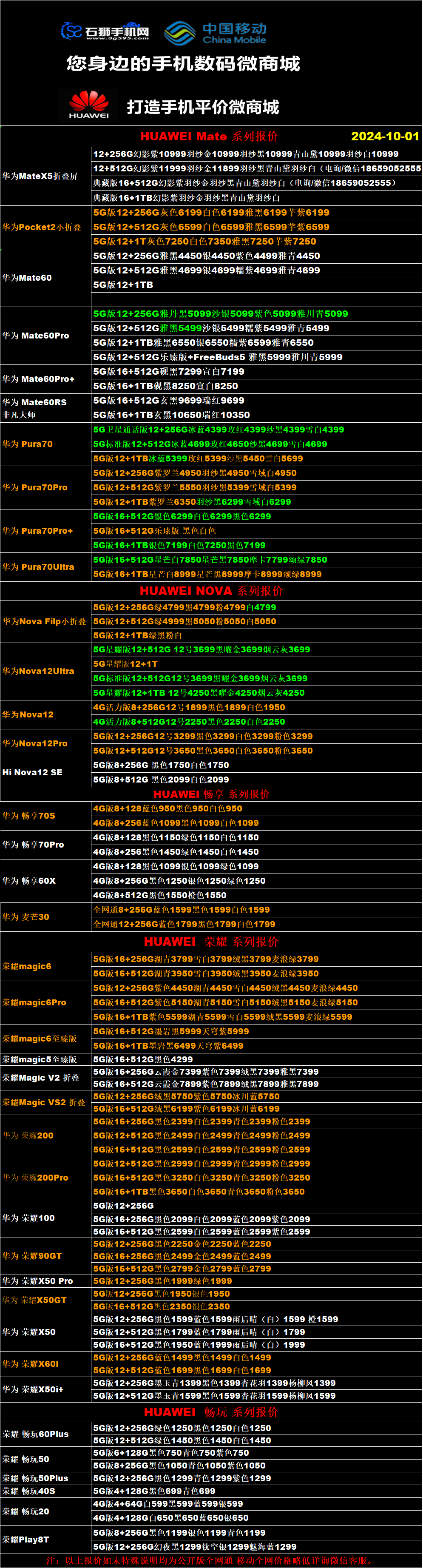Image resolution: width=423 pixels, height=1568 pixels.
Task: Select the 华为 荣耀X50i+ model cell
Action: tap(45, 1389)
